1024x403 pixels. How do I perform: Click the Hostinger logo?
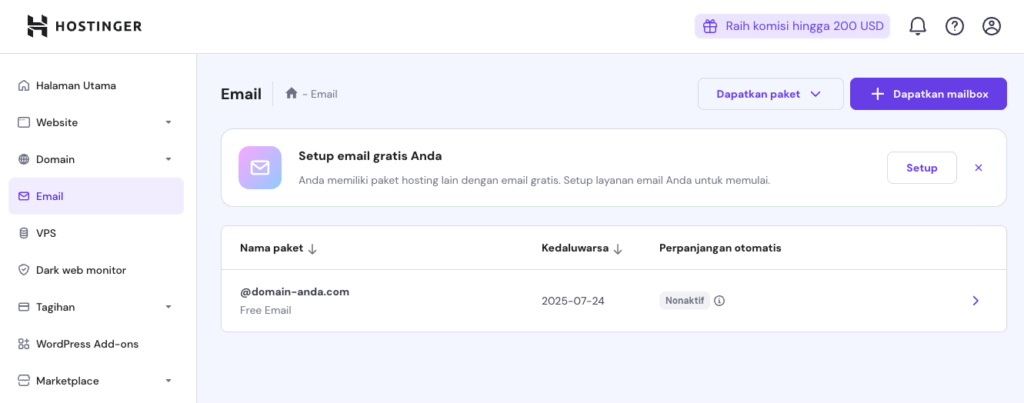pos(85,26)
